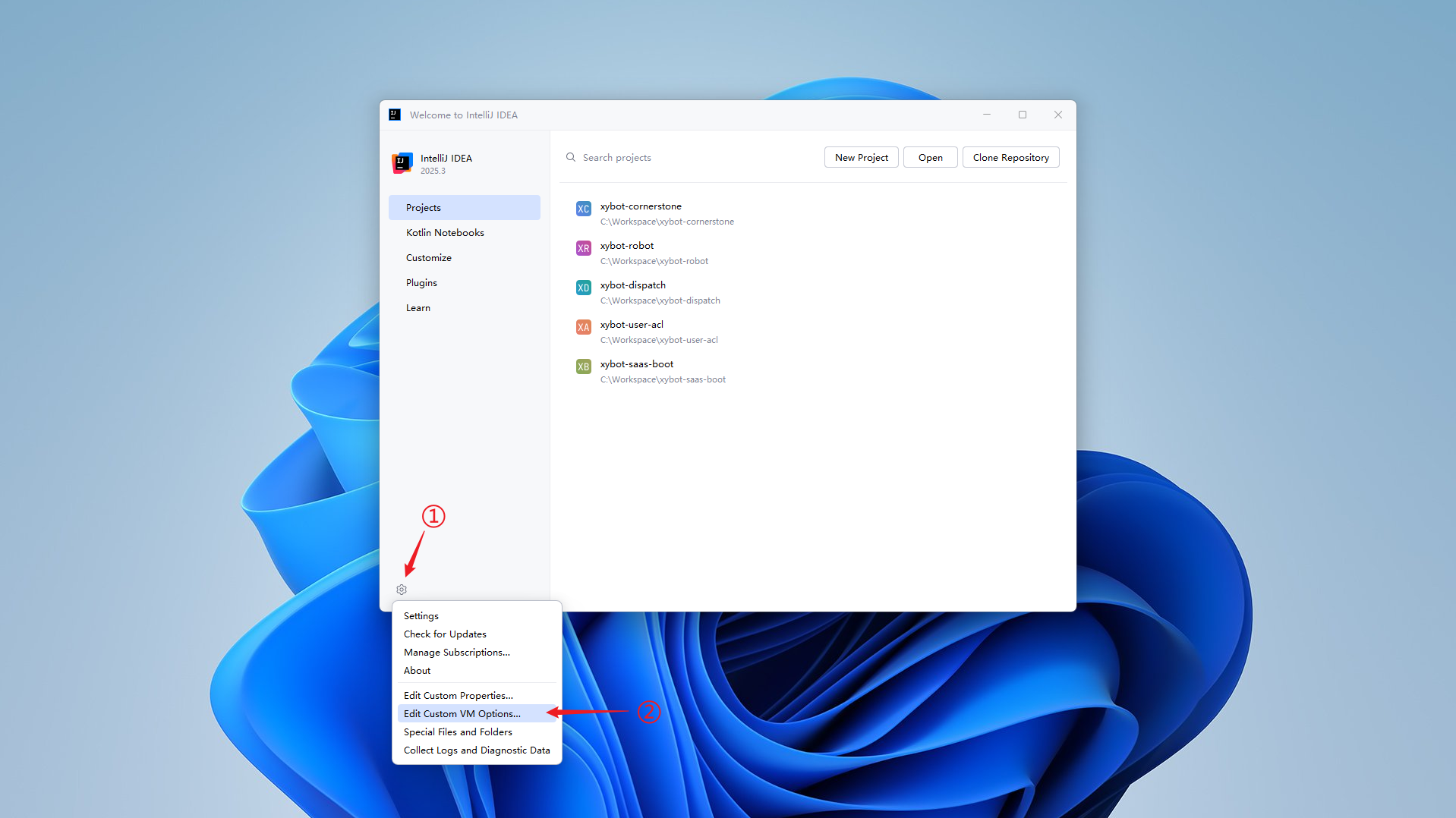The image size is (1456, 818).
Task: Click Collect Logs and Diagnostic Data
Action: pos(477,750)
